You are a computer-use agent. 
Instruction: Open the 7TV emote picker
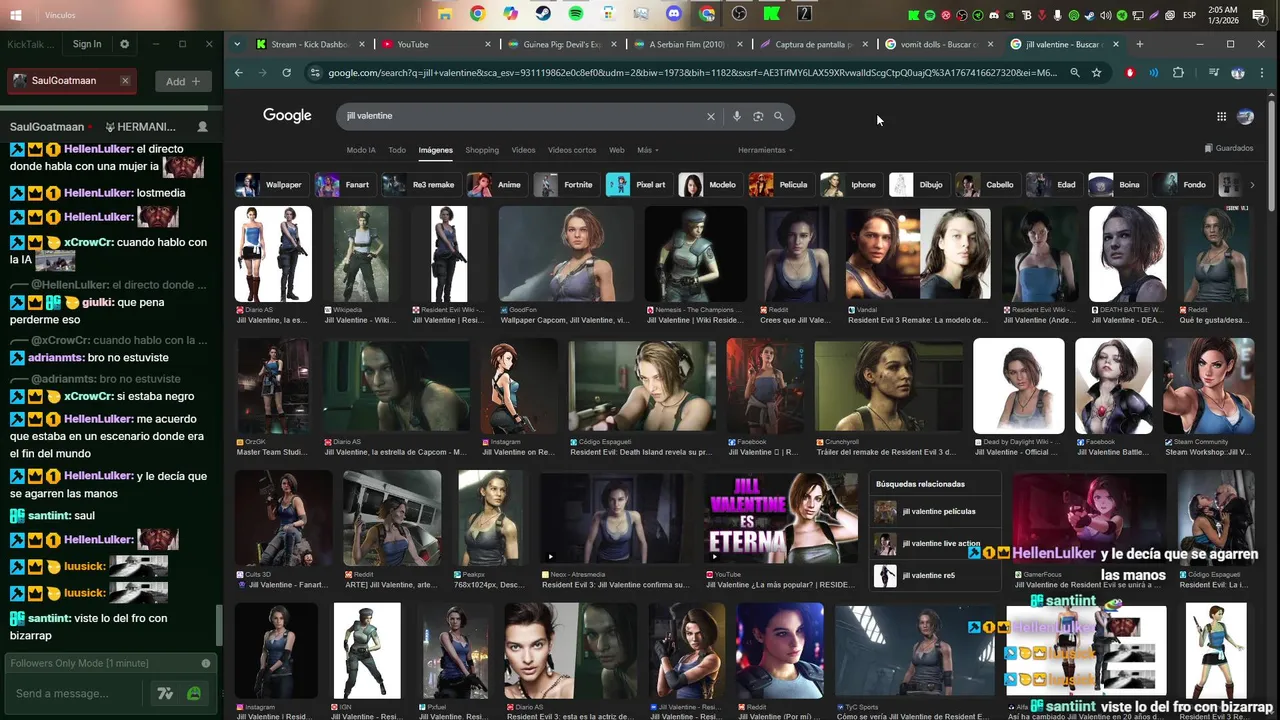[166, 693]
